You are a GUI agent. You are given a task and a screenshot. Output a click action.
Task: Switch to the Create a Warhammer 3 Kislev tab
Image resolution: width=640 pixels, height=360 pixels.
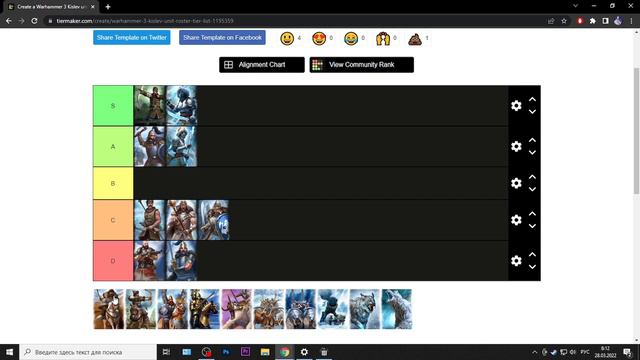pos(51,7)
